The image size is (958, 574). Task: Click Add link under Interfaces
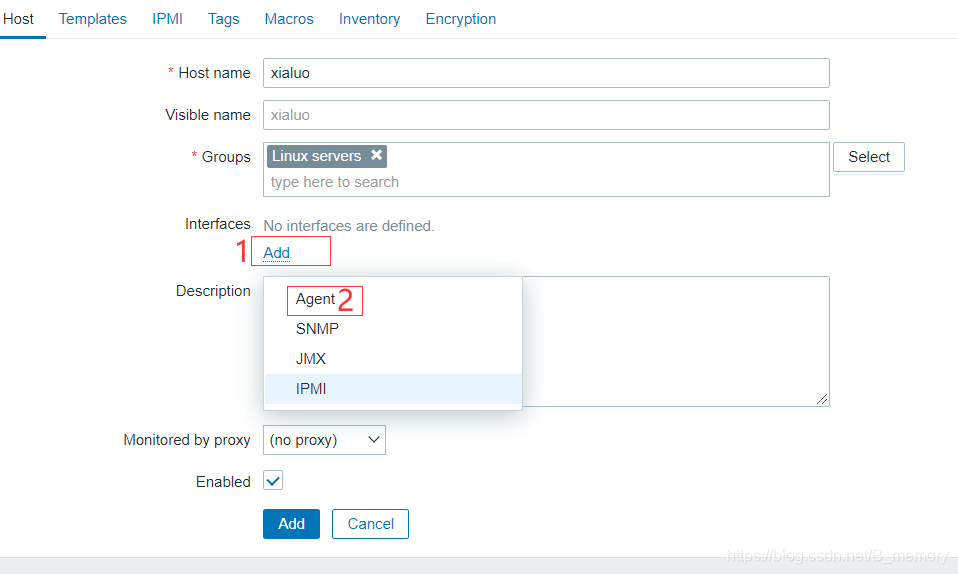(276, 253)
